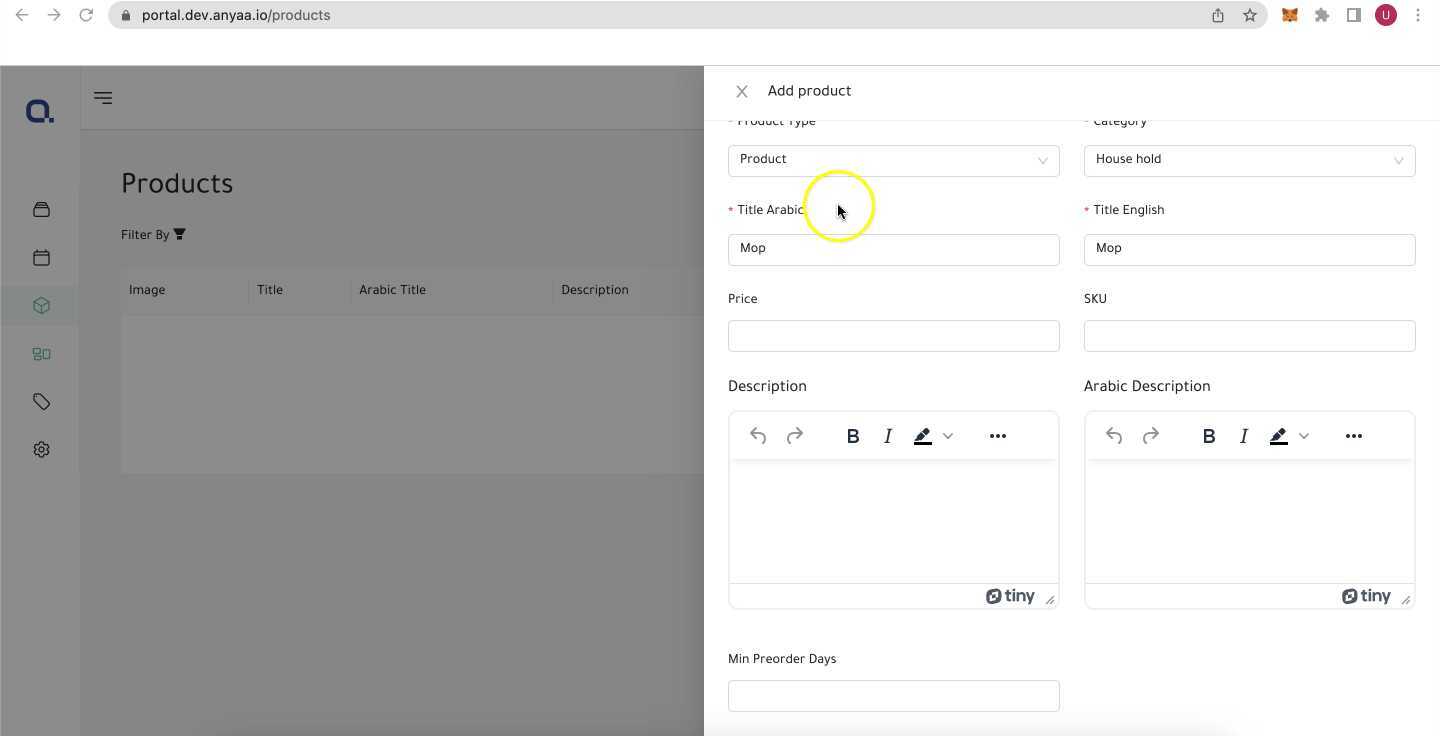This screenshot has height=736, width=1440.
Task: Toggle bold formatting in the Description editor
Action: 852,435
